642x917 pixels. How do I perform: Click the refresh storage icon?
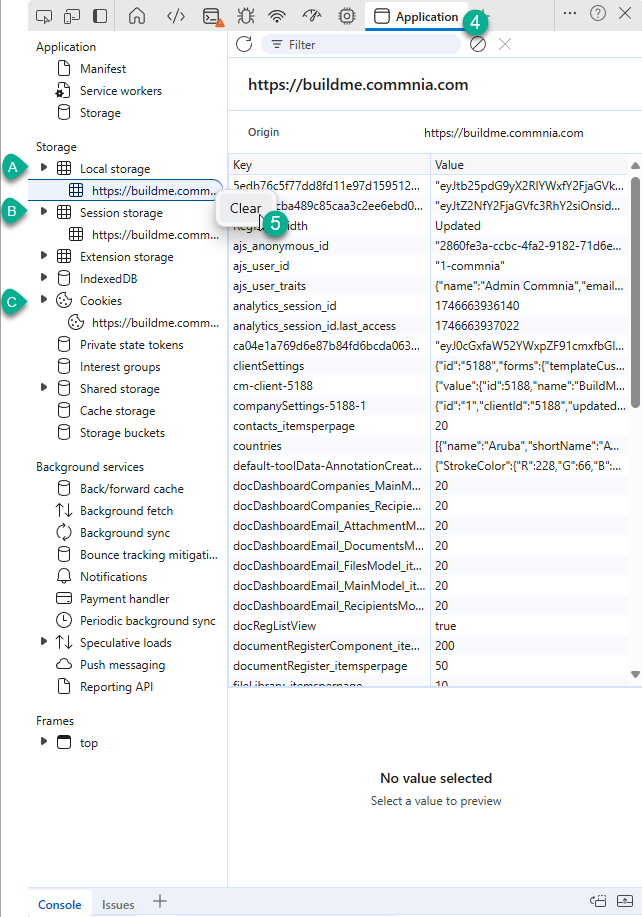point(243,44)
